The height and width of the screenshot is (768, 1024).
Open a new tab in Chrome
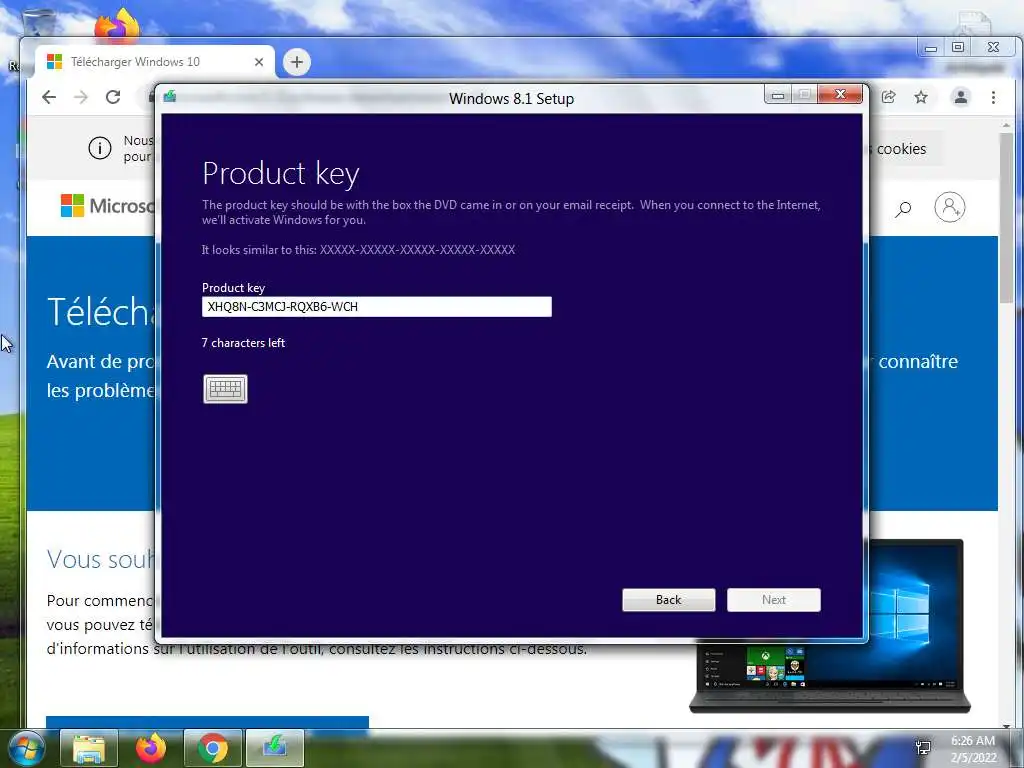(297, 62)
